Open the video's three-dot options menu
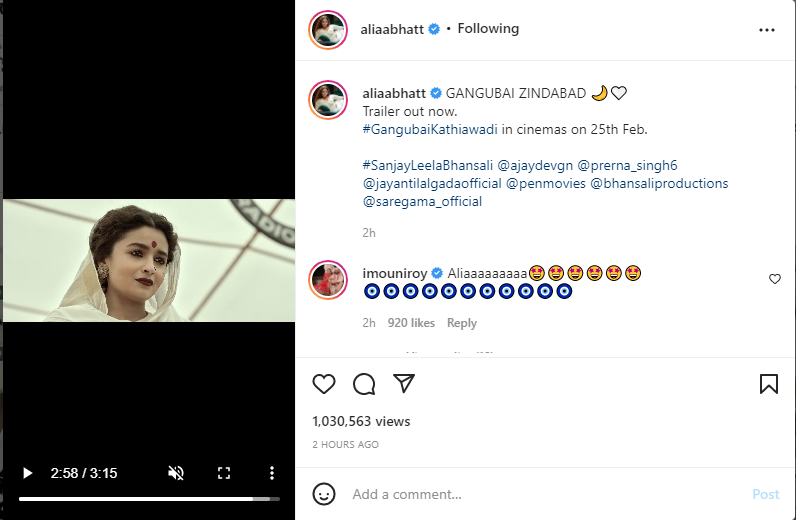The height and width of the screenshot is (520, 796). coord(271,473)
